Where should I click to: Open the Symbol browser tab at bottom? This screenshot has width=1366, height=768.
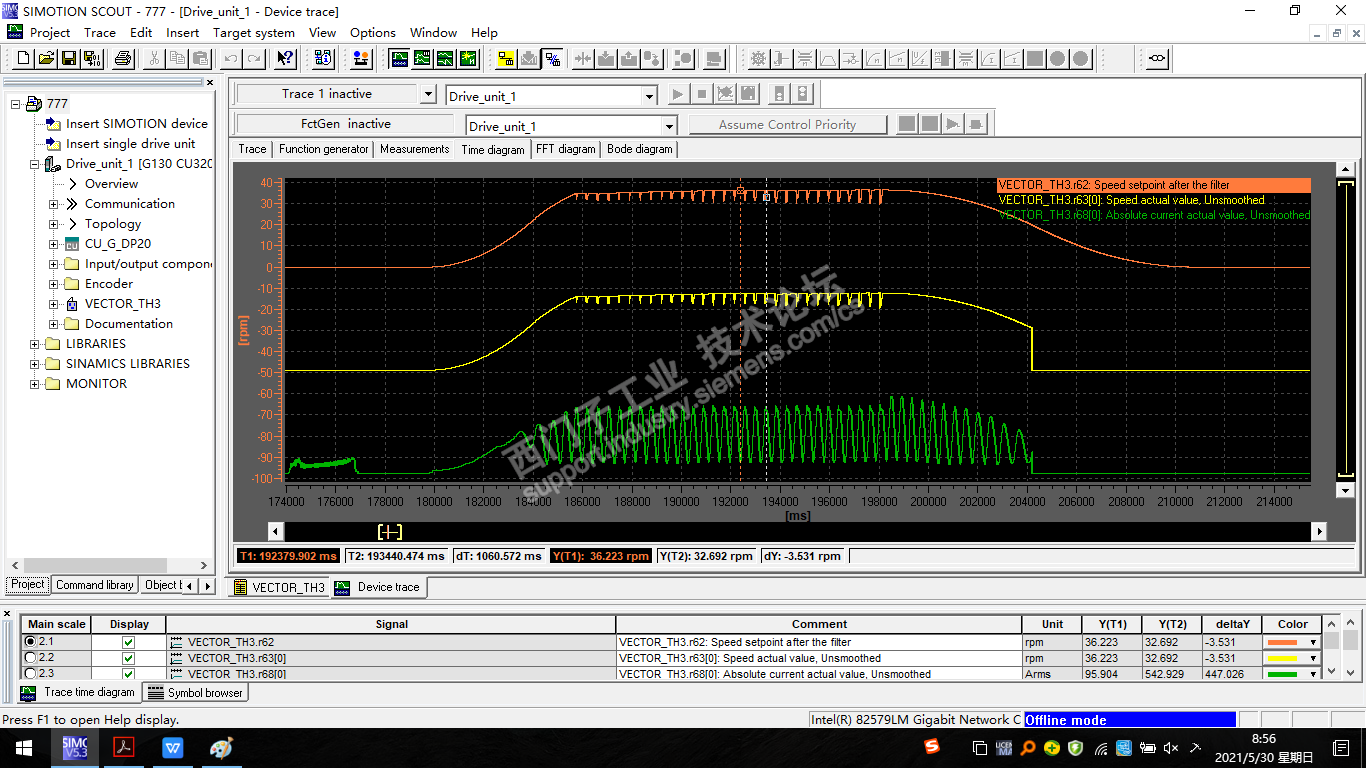coord(196,692)
